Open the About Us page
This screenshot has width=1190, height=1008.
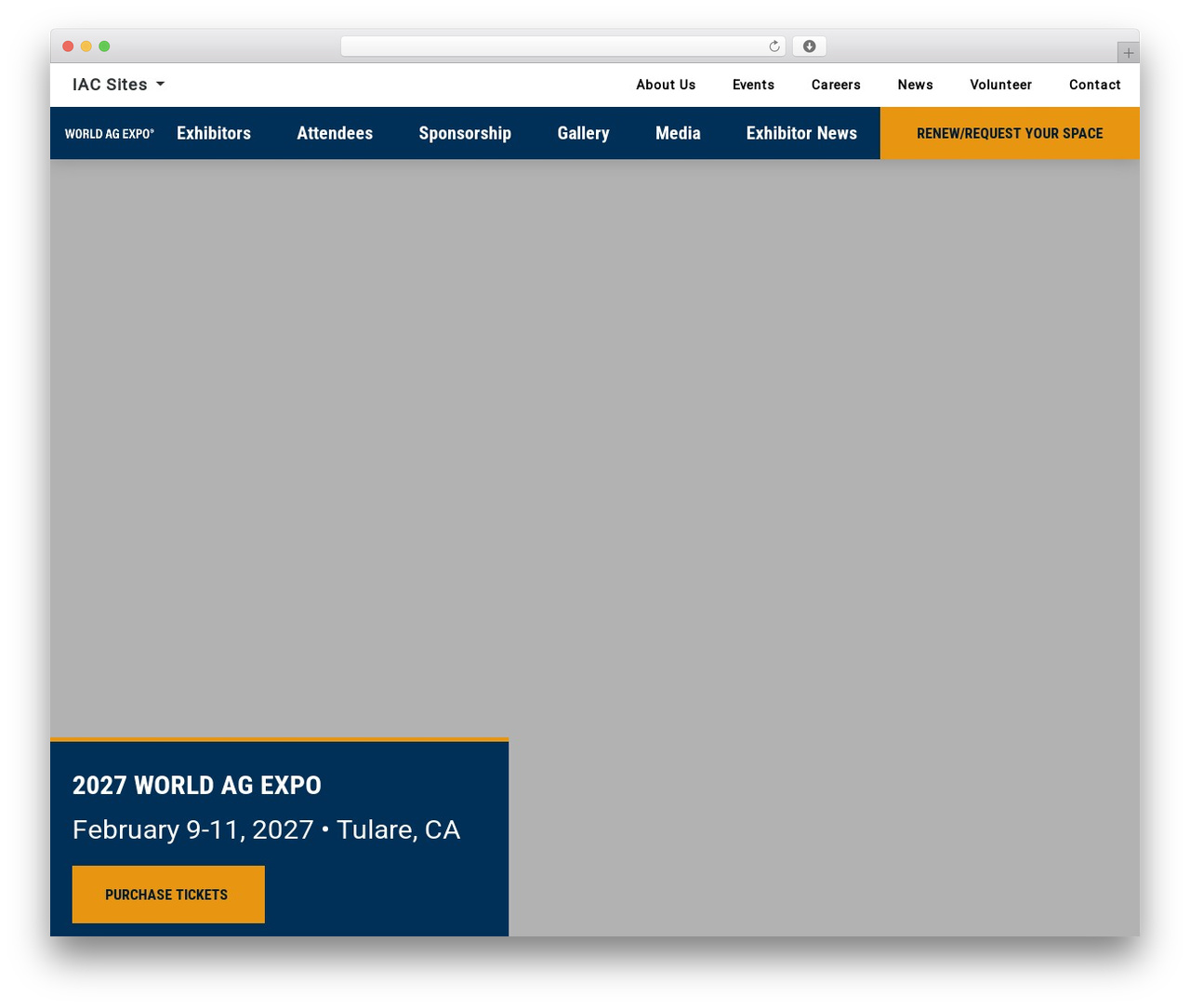666,85
